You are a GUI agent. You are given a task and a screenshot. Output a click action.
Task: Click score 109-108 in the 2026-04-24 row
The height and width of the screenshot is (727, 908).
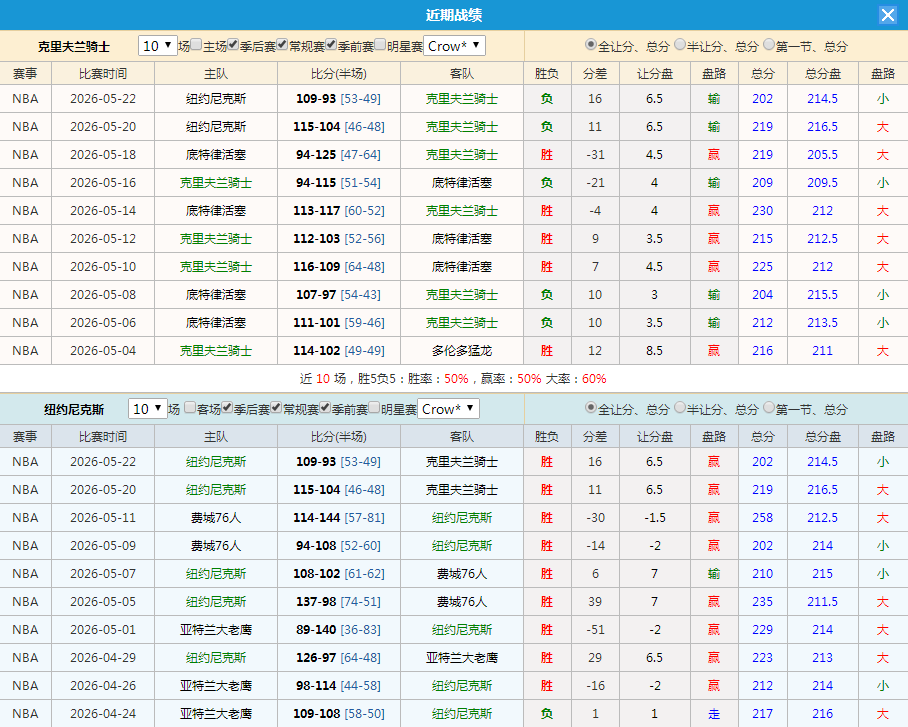tap(316, 714)
